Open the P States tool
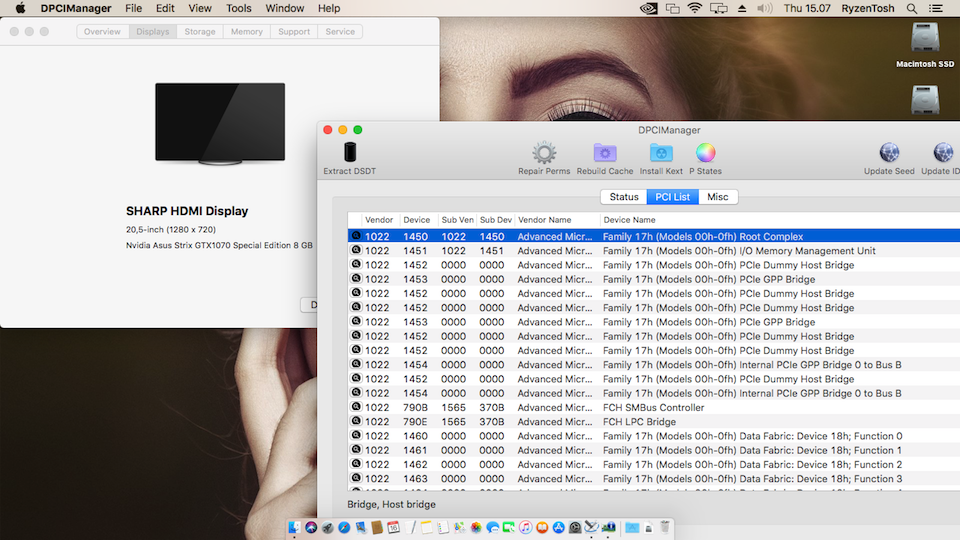Viewport: 960px width, 540px height. tap(705, 153)
